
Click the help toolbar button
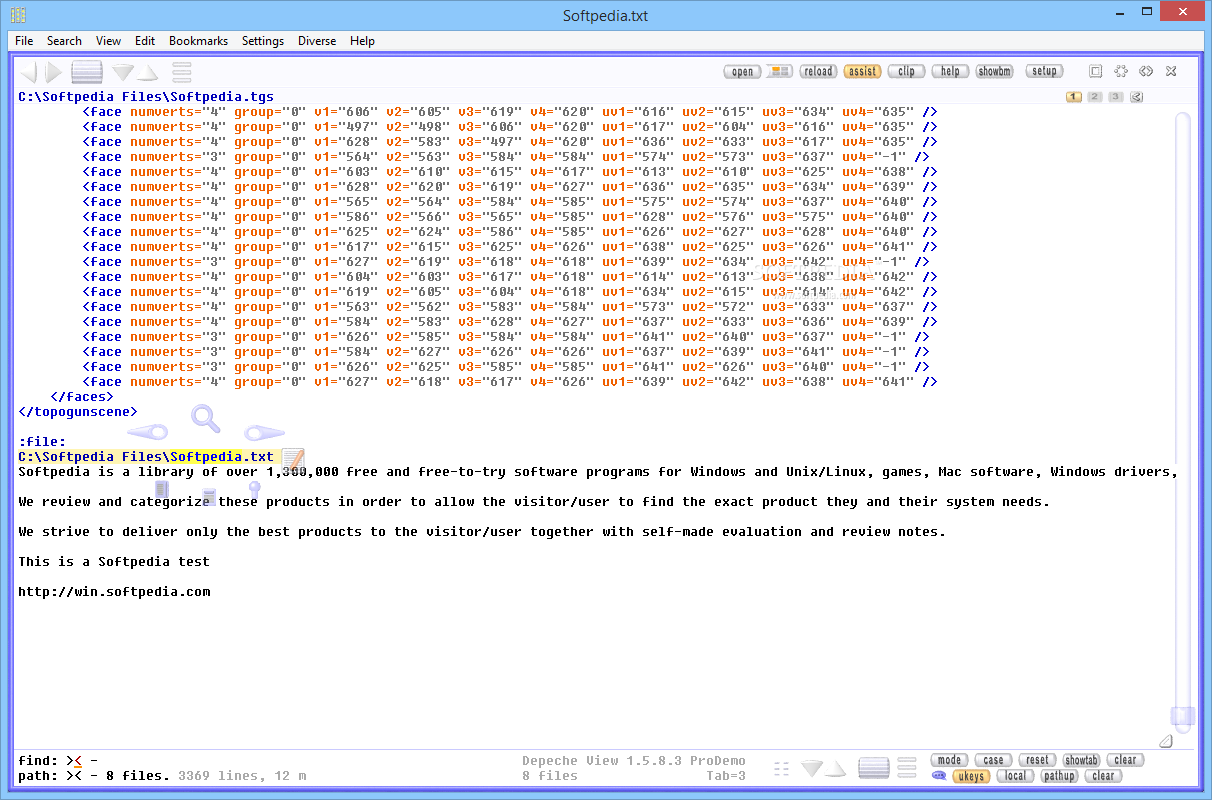[x=950, y=71]
